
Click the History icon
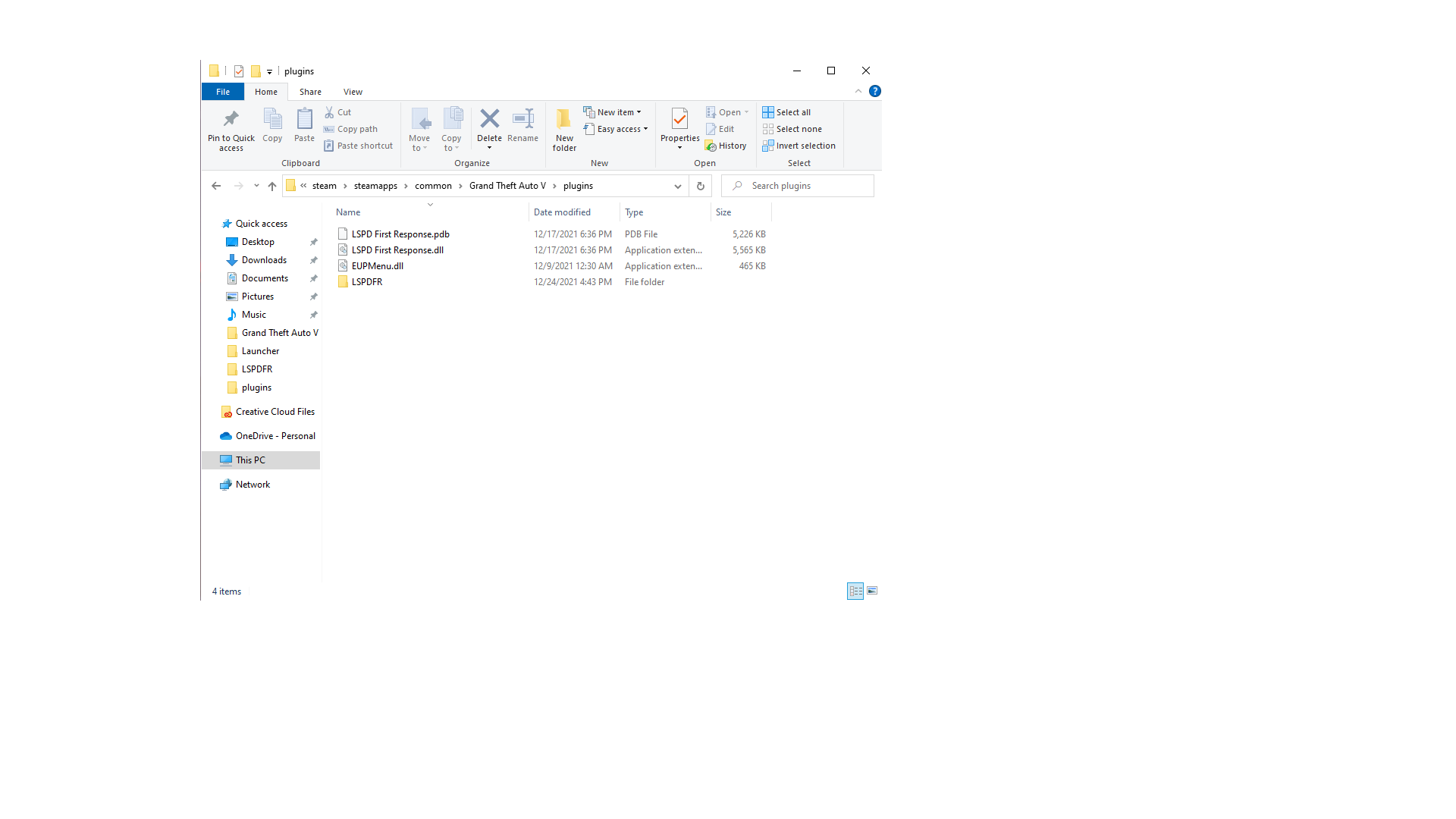pos(726,146)
